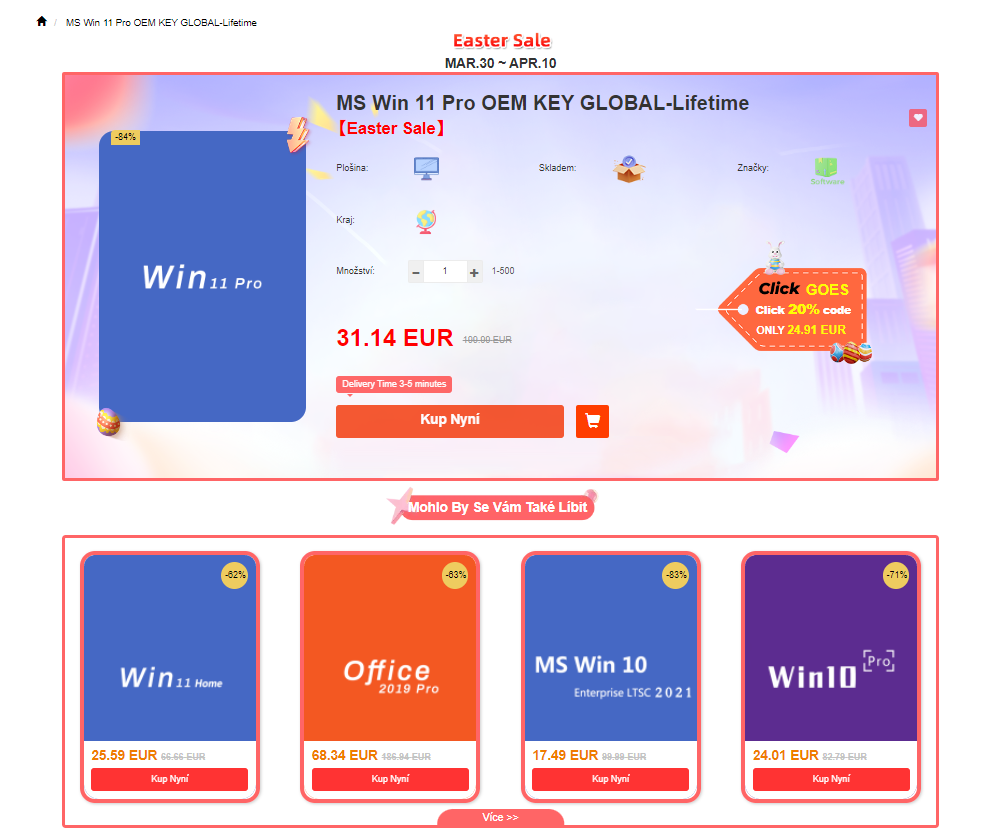Decrease quantity with the minus button
This screenshot has height=838, width=996.
click(x=416, y=272)
